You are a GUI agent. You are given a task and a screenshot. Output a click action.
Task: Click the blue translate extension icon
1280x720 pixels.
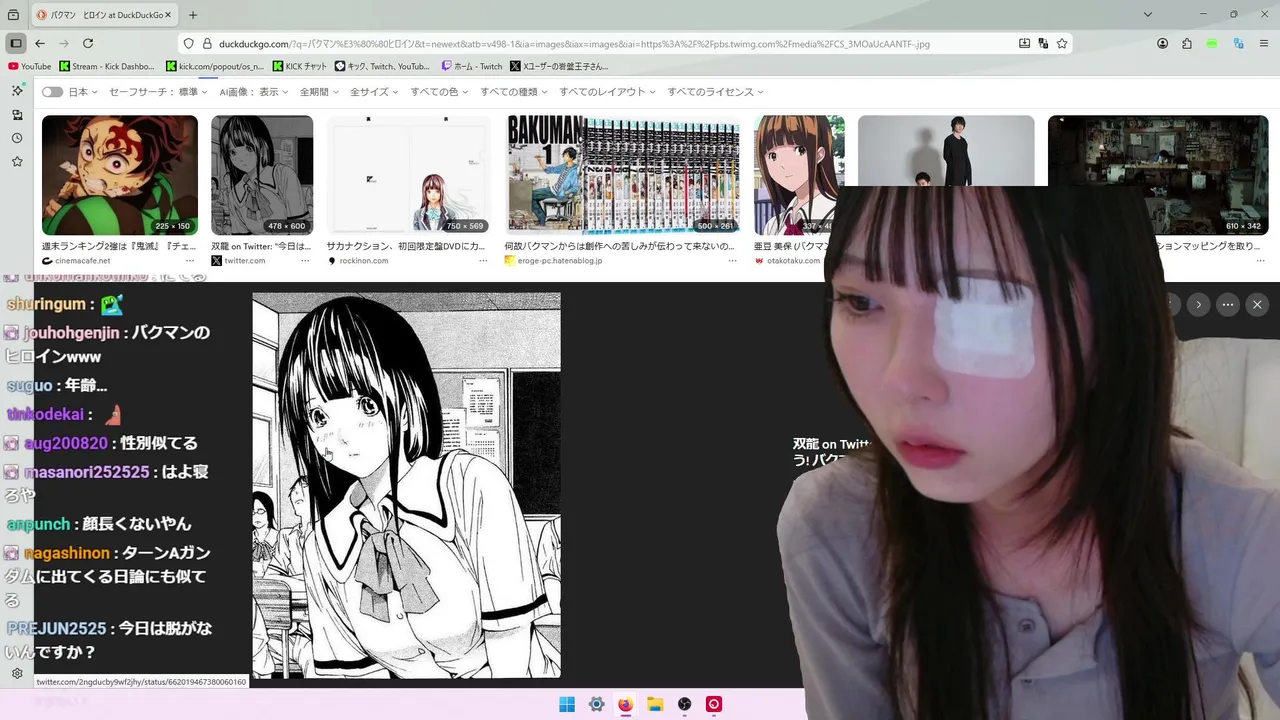(1238, 44)
